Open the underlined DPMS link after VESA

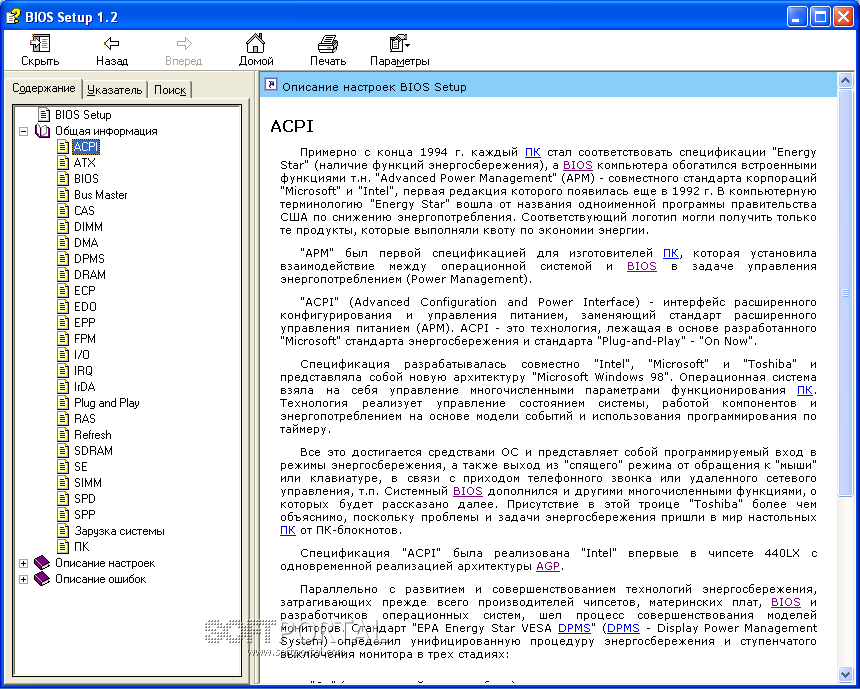click(574, 628)
